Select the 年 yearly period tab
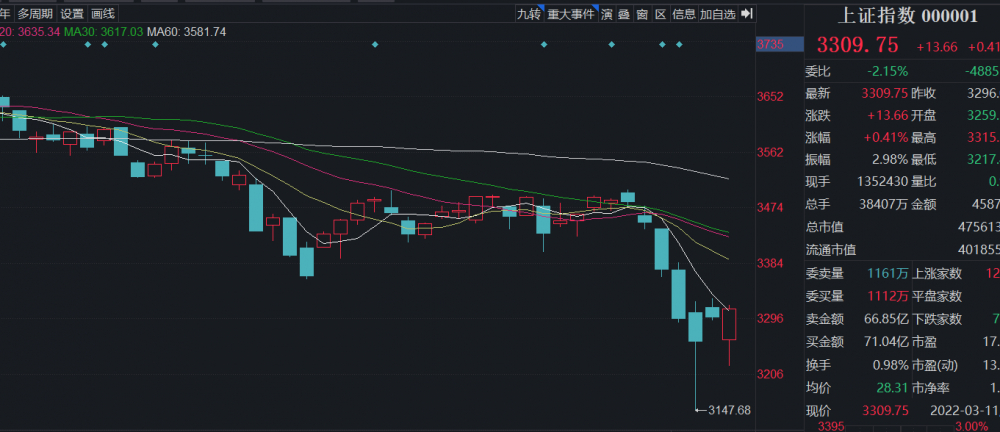 tap(4, 14)
